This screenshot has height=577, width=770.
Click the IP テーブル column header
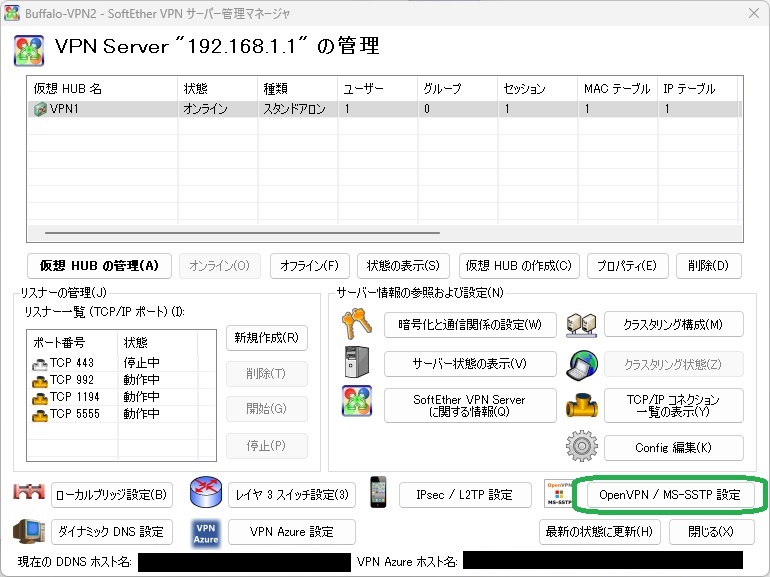pyautogui.click(x=698, y=89)
